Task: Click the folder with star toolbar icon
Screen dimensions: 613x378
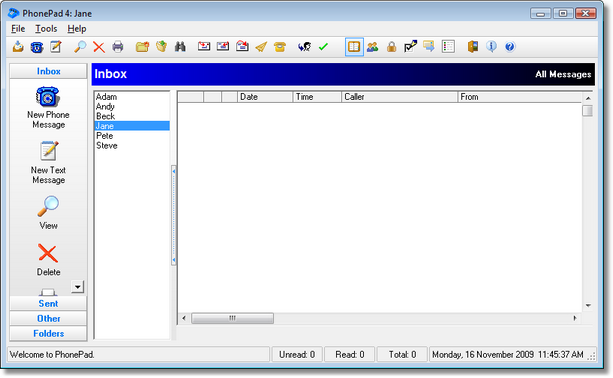Action: [142, 47]
